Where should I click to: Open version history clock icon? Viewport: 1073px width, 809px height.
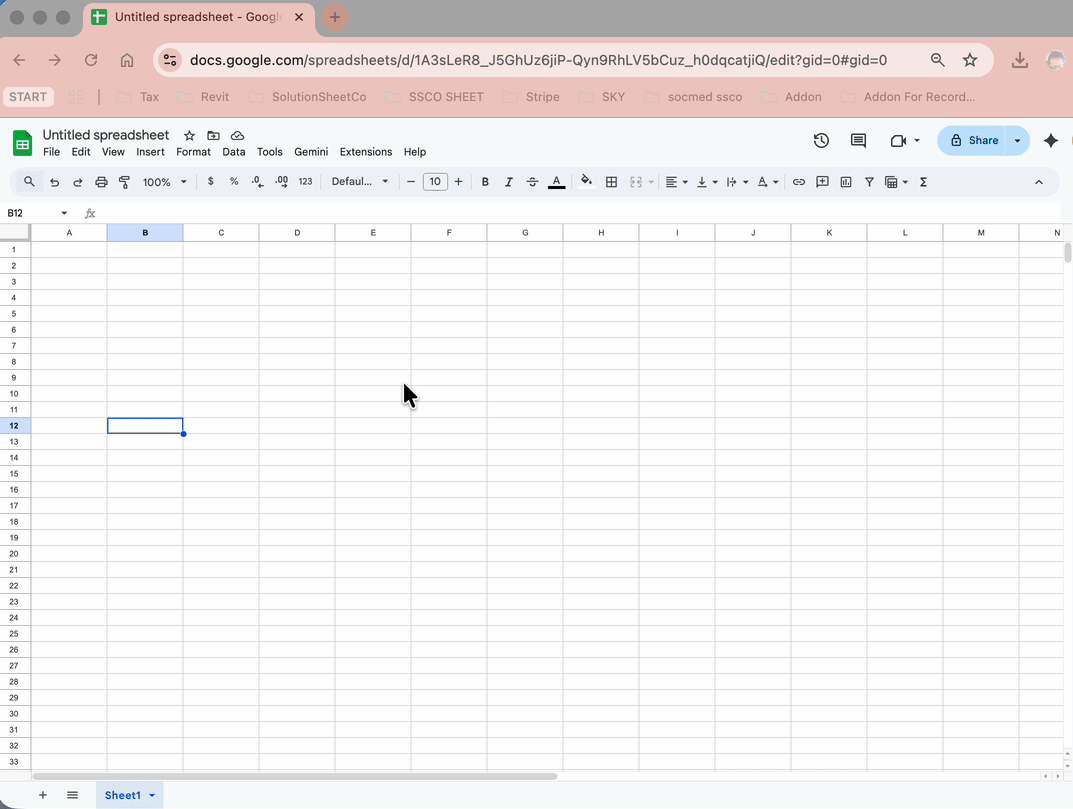[x=821, y=141]
